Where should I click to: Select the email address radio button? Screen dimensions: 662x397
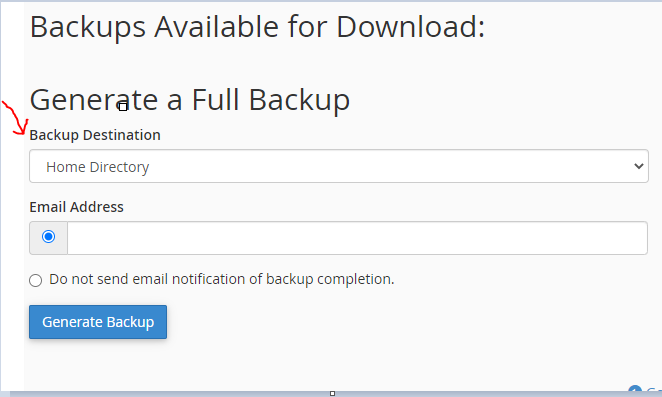pyautogui.click(x=49, y=237)
